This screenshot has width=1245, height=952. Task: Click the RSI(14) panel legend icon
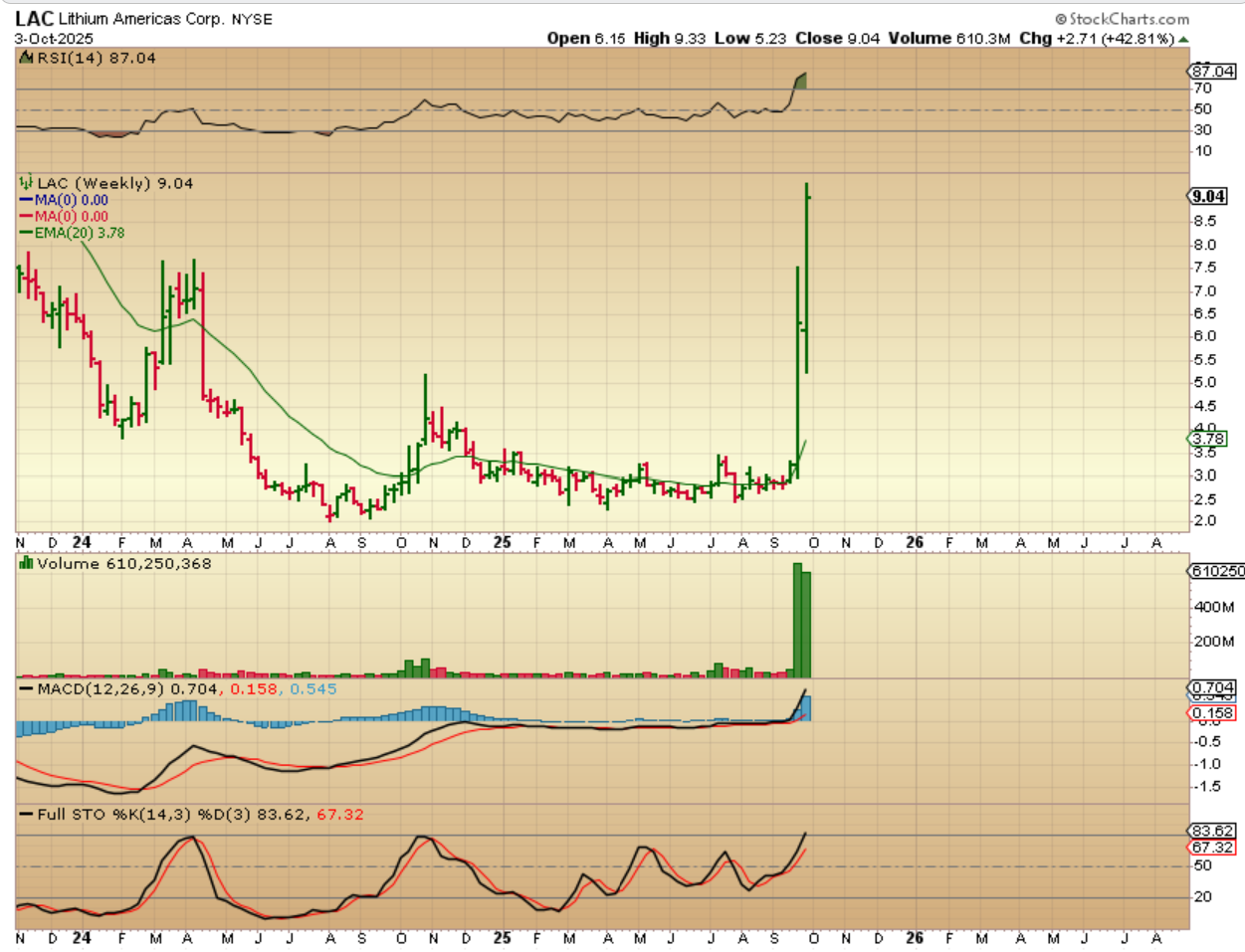(27, 59)
